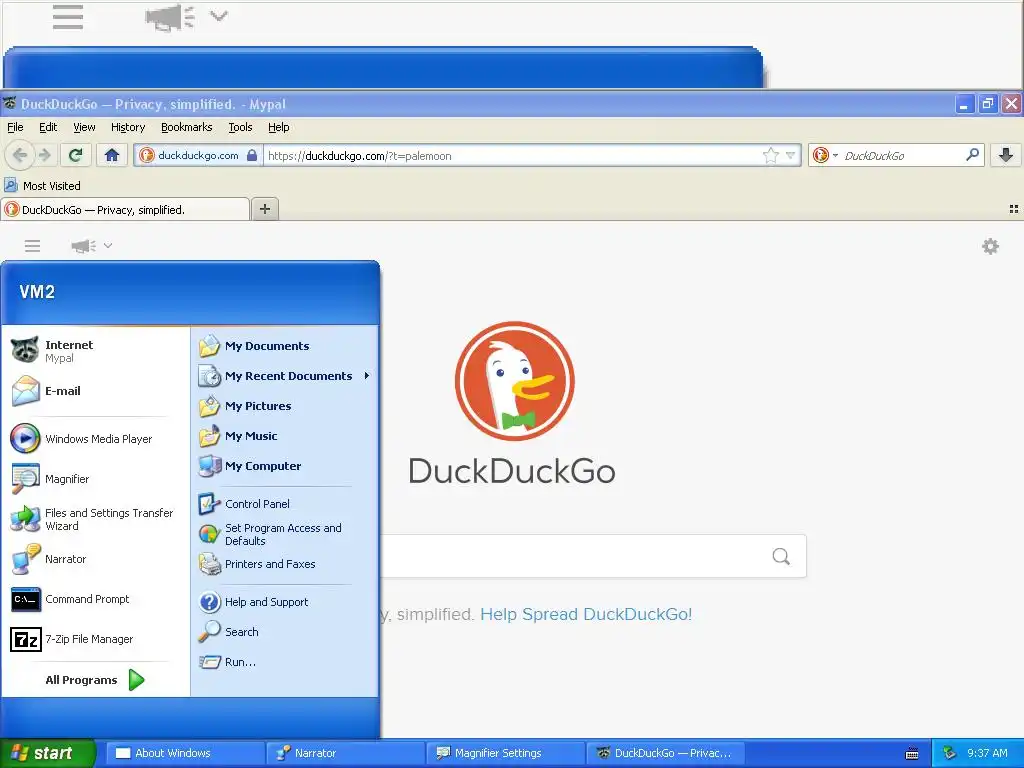Switch to DuckDuckGo browser in the taskbar
Image resolution: width=1024 pixels, height=768 pixels.
(665, 753)
